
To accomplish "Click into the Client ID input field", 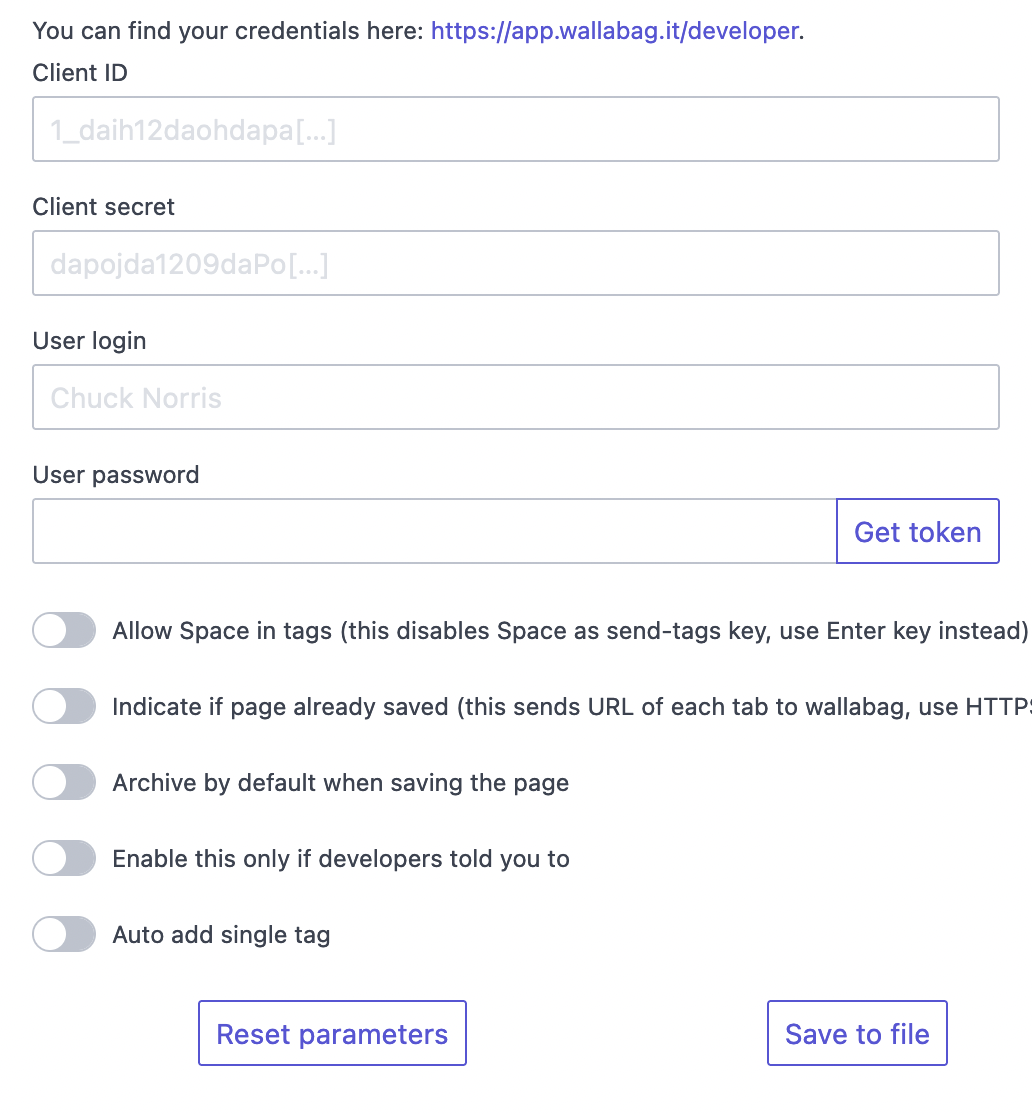I will [515, 130].
